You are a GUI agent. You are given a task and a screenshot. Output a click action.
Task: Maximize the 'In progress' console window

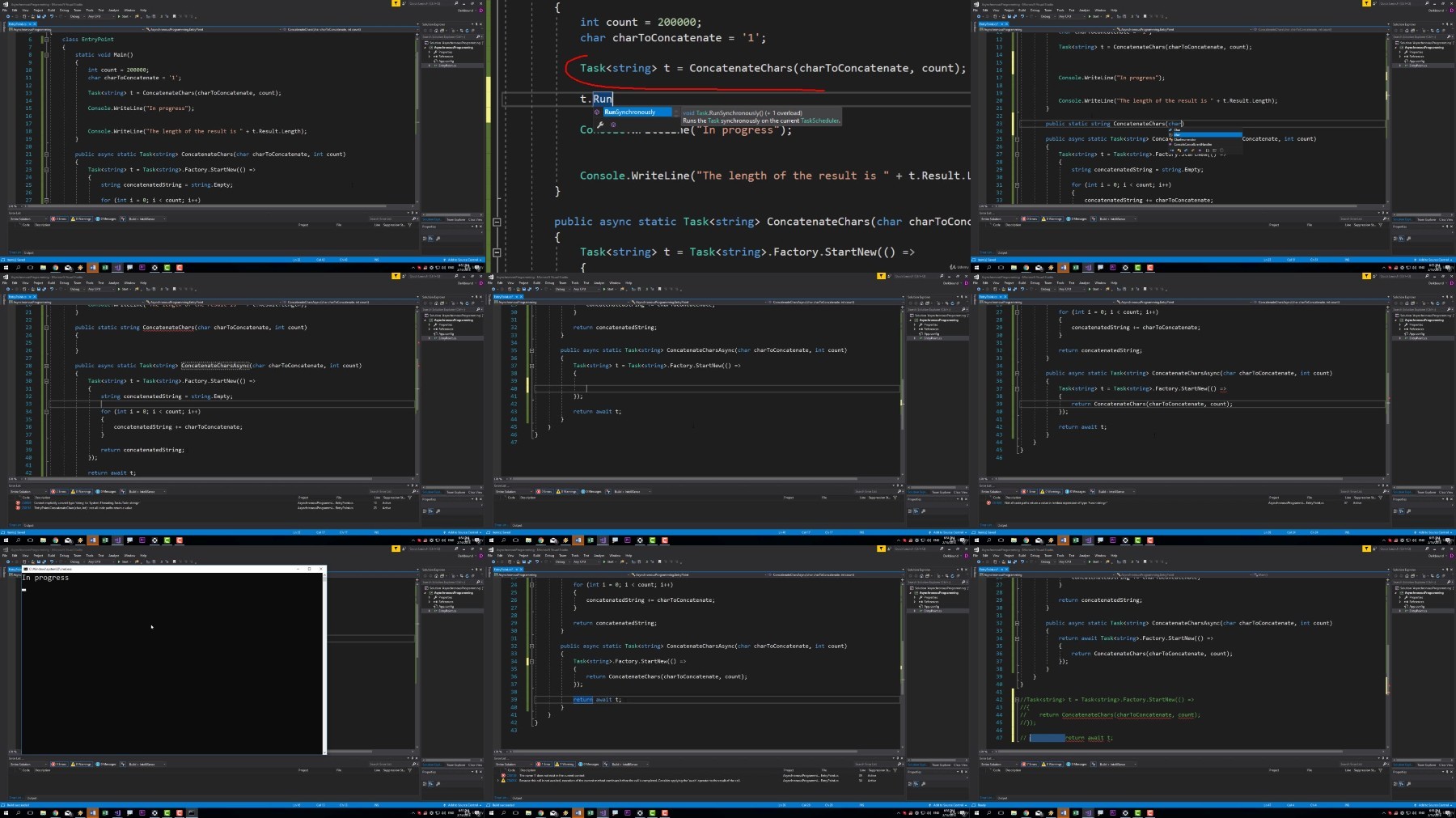tap(309, 569)
